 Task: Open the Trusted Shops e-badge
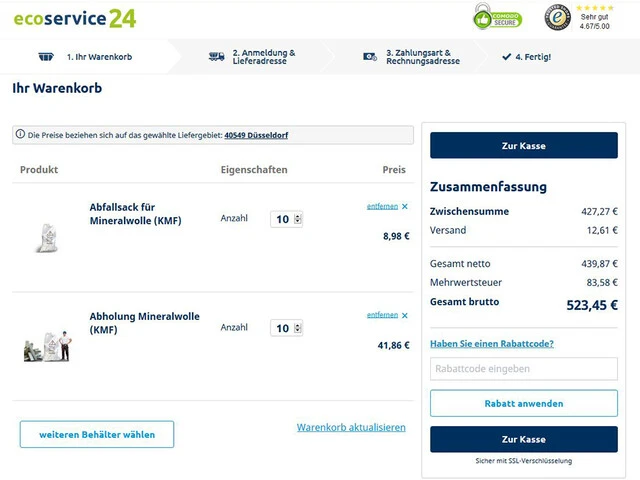558,17
